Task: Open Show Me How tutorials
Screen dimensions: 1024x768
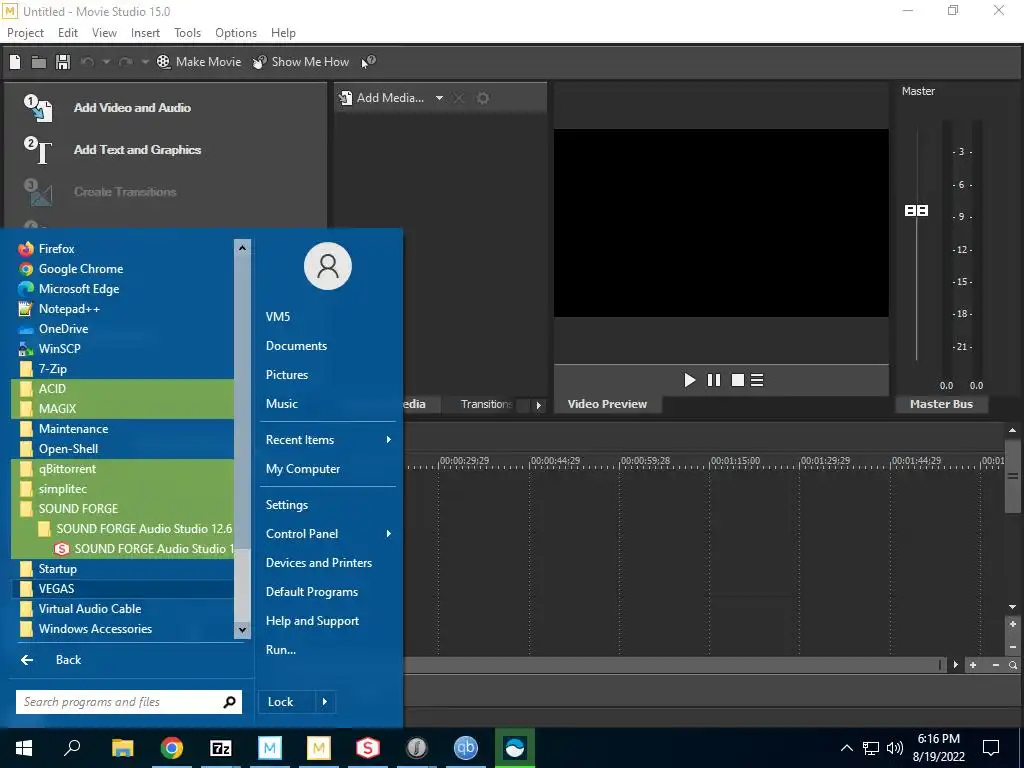Action: [x=301, y=62]
